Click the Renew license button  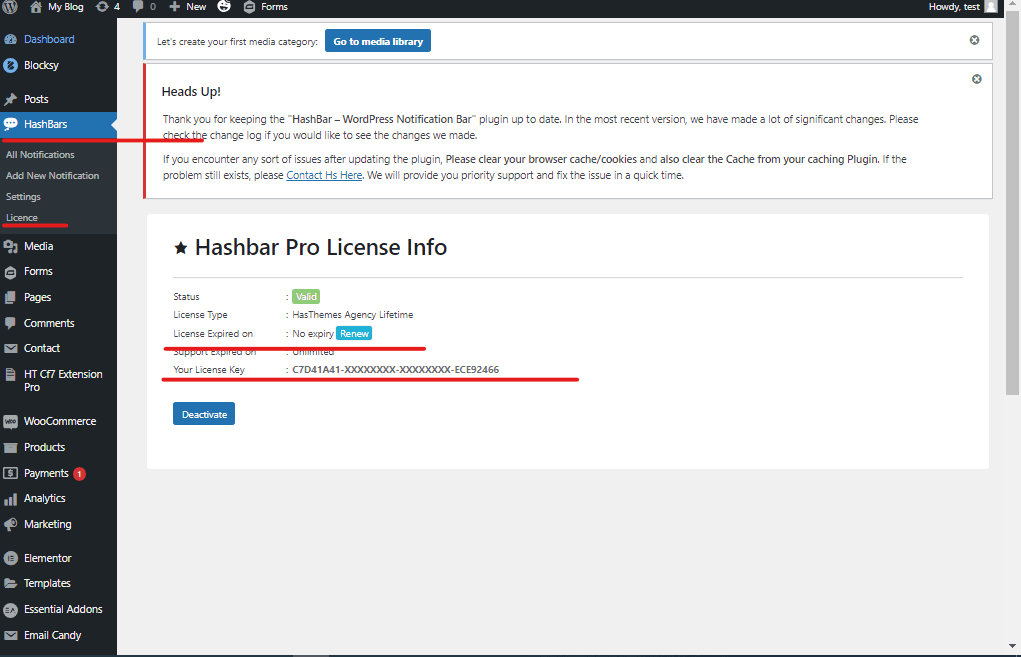tap(354, 333)
